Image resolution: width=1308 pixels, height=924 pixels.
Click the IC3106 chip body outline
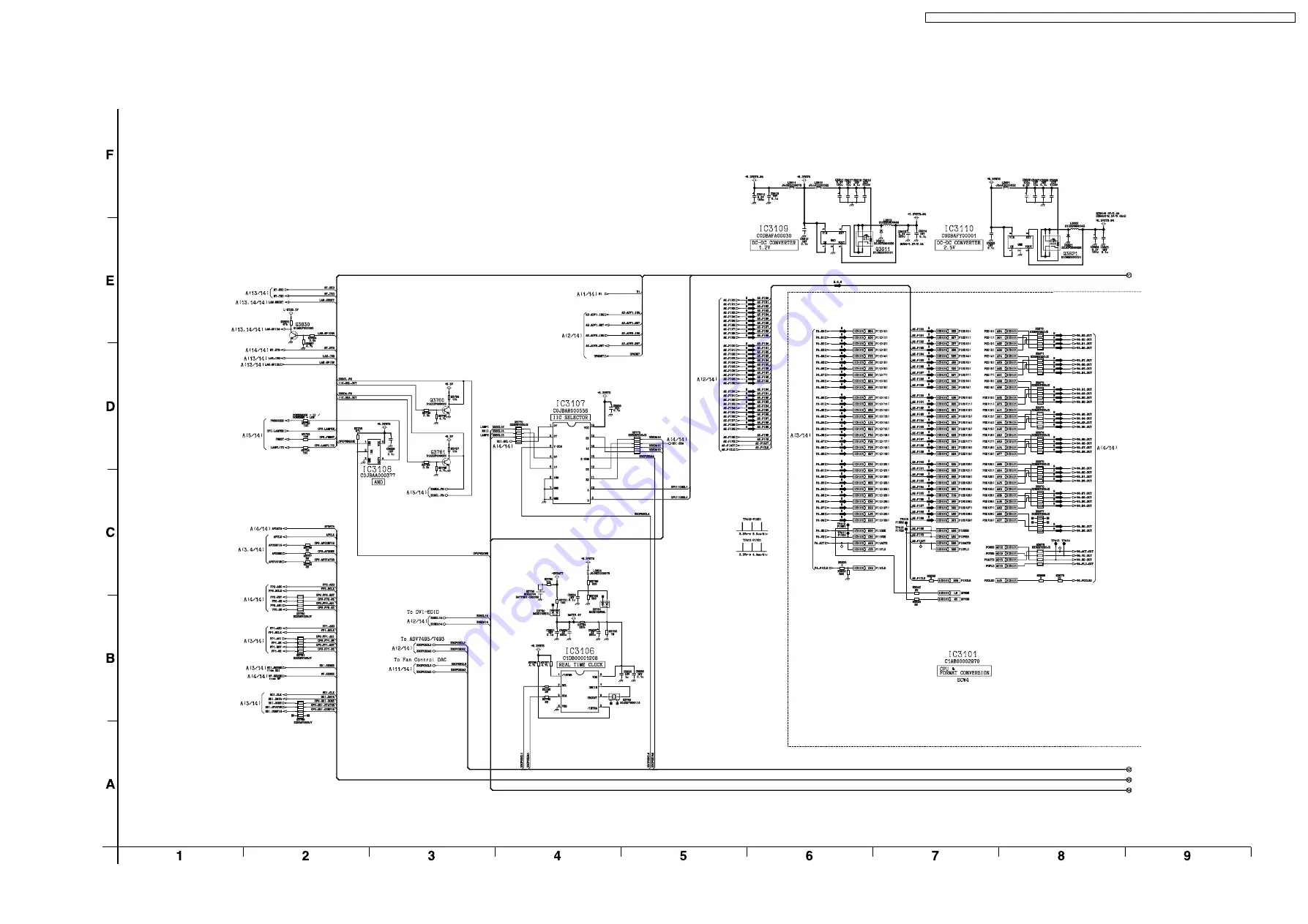(x=580, y=691)
